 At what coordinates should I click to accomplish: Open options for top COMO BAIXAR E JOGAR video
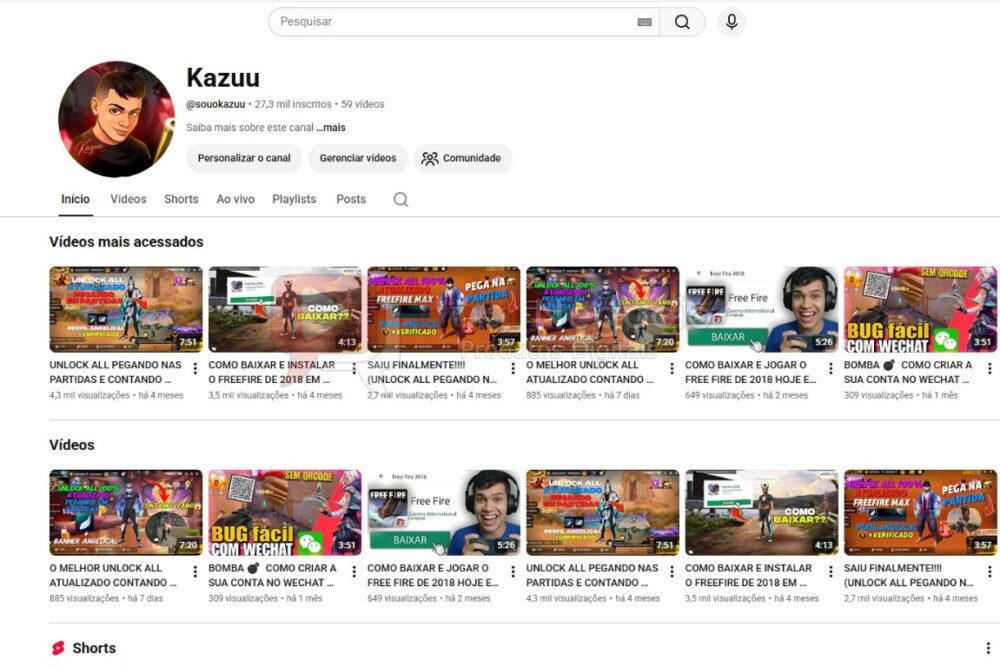coord(830,368)
